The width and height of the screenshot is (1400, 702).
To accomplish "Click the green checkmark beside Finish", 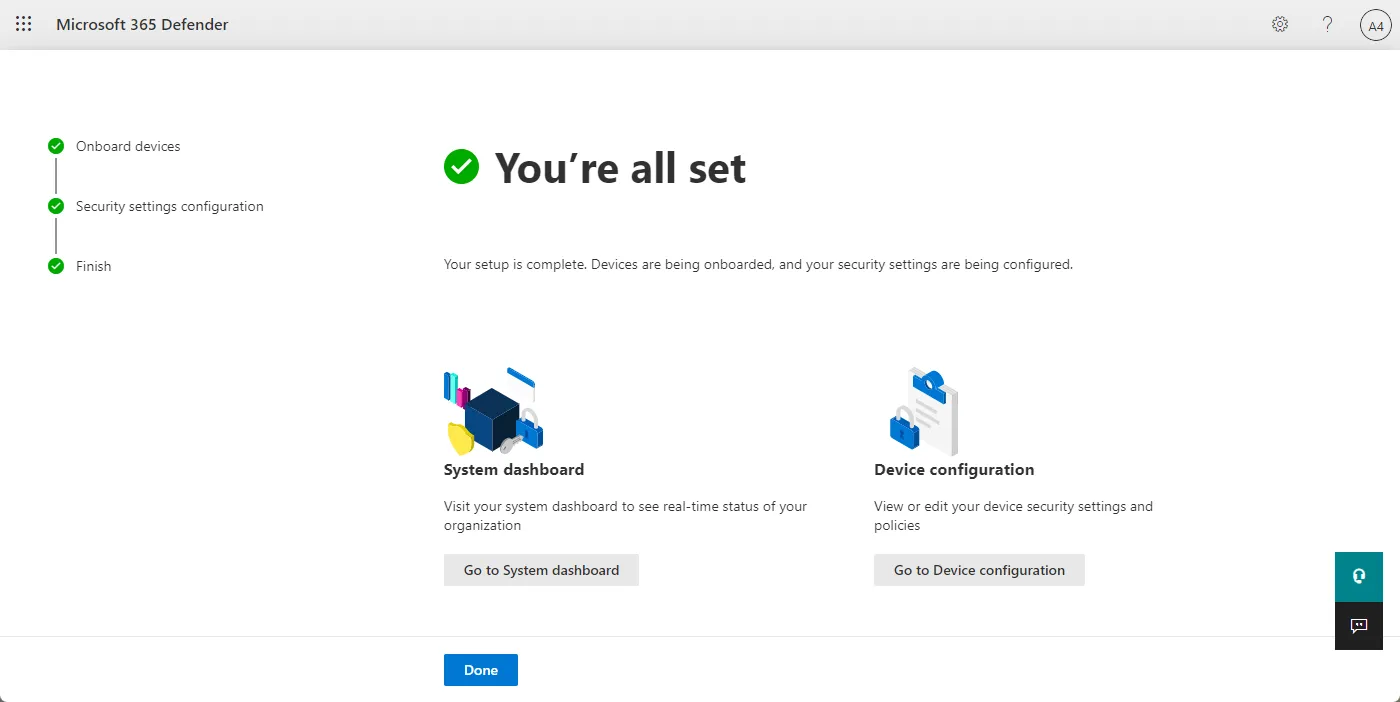I will tap(56, 266).
